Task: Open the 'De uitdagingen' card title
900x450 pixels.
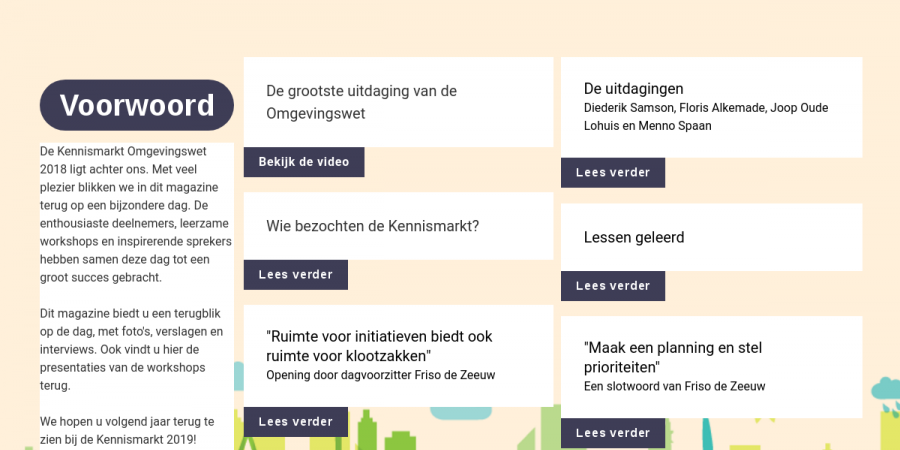Action: click(x=634, y=89)
